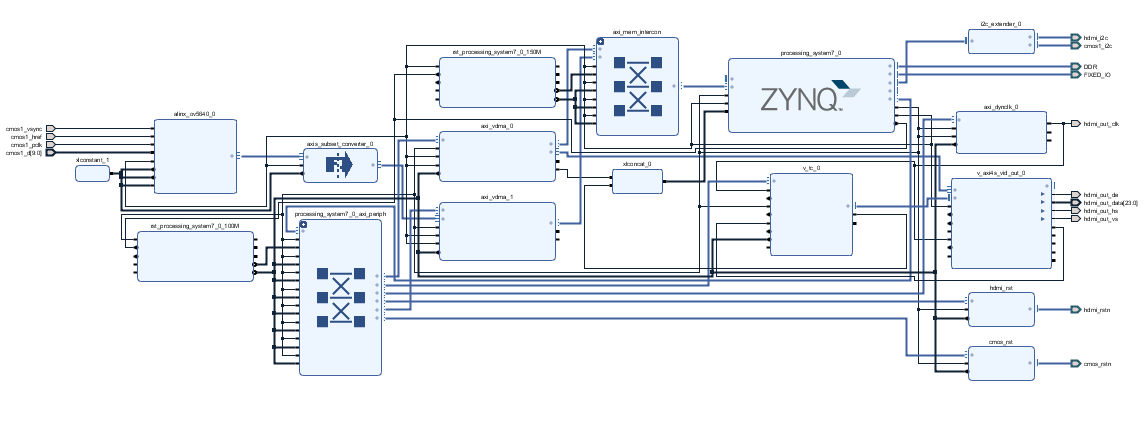Click the xlconcat_0 block
Viewport: 1146px width, 434px height.
(x=637, y=181)
